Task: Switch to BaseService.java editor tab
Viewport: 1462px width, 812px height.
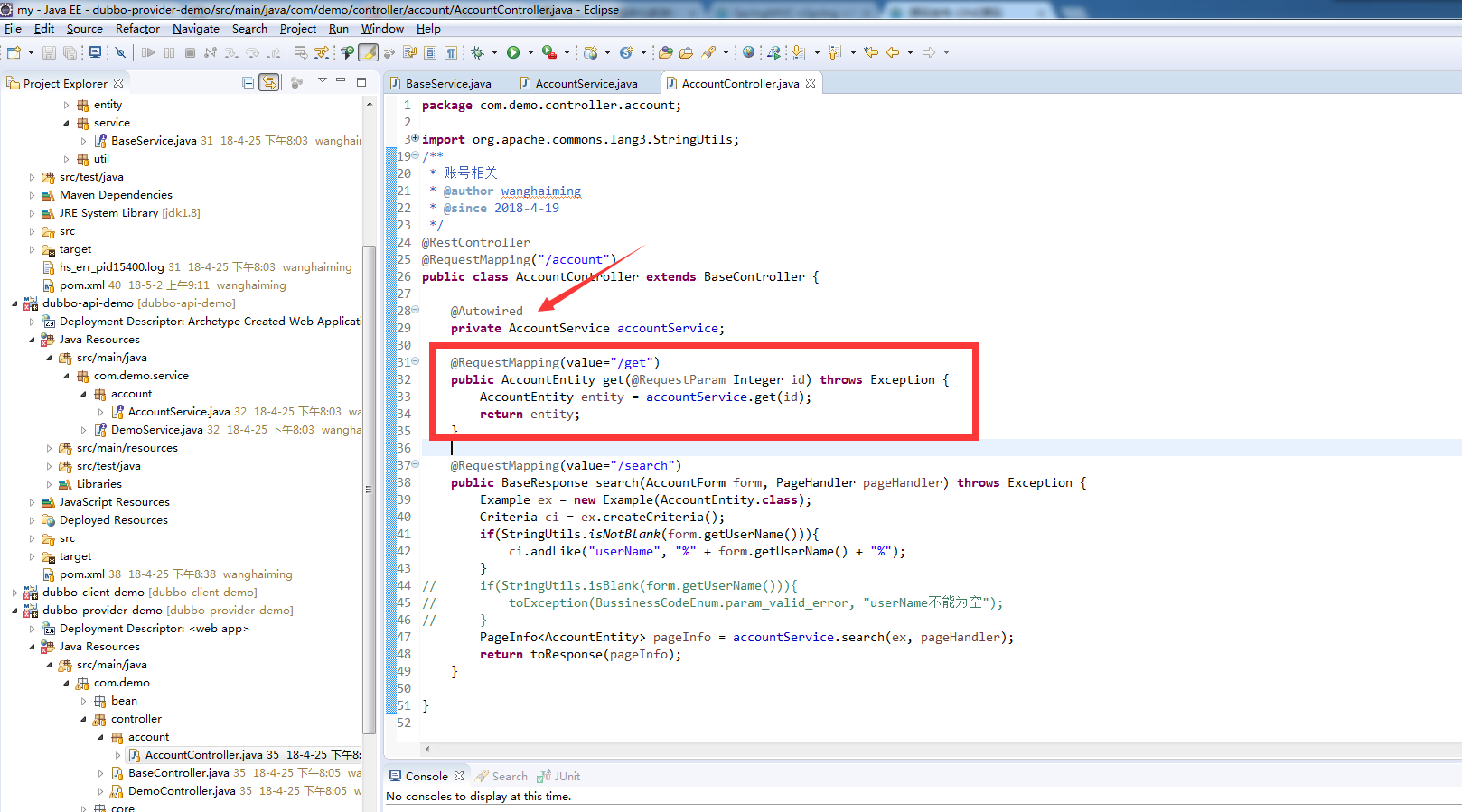Action: coord(442,83)
